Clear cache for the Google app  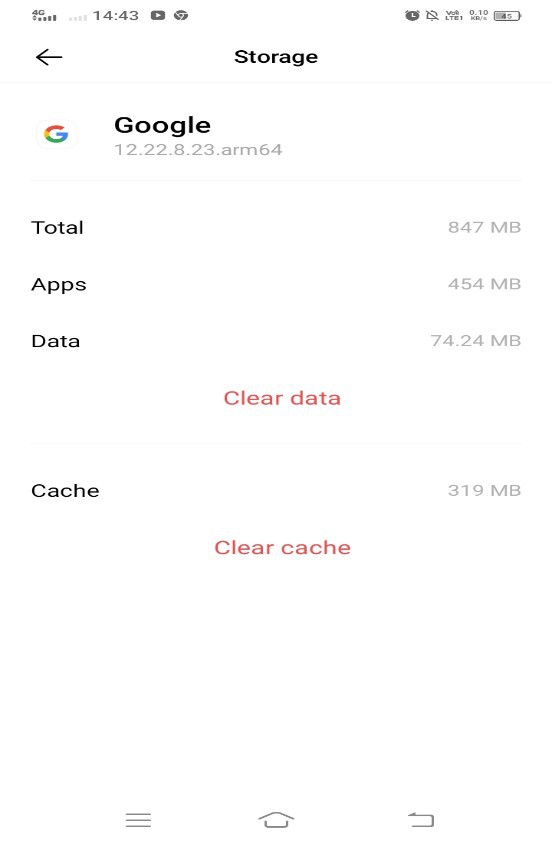pyautogui.click(x=282, y=547)
